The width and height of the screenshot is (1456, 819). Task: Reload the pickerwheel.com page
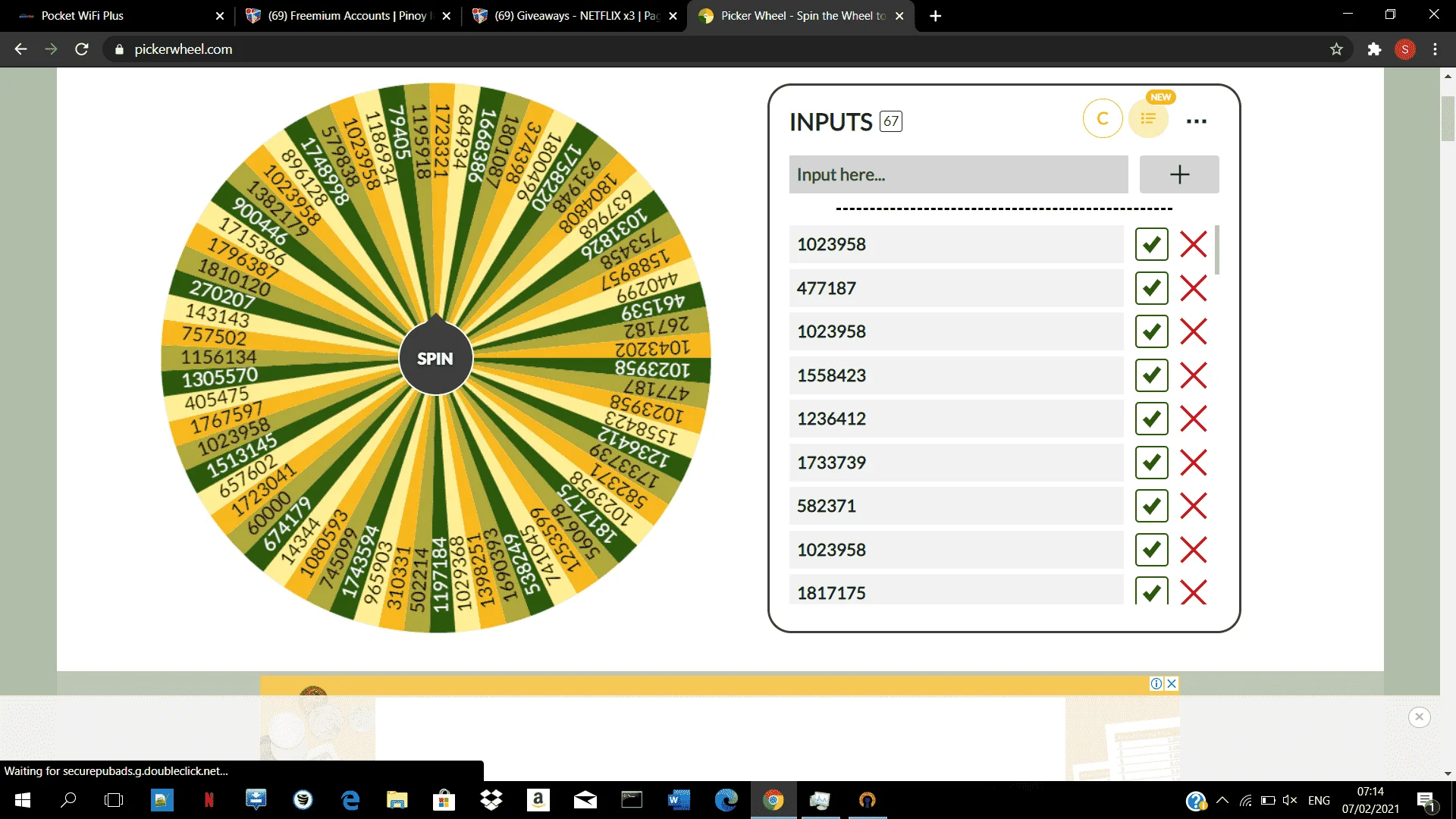tap(82, 49)
